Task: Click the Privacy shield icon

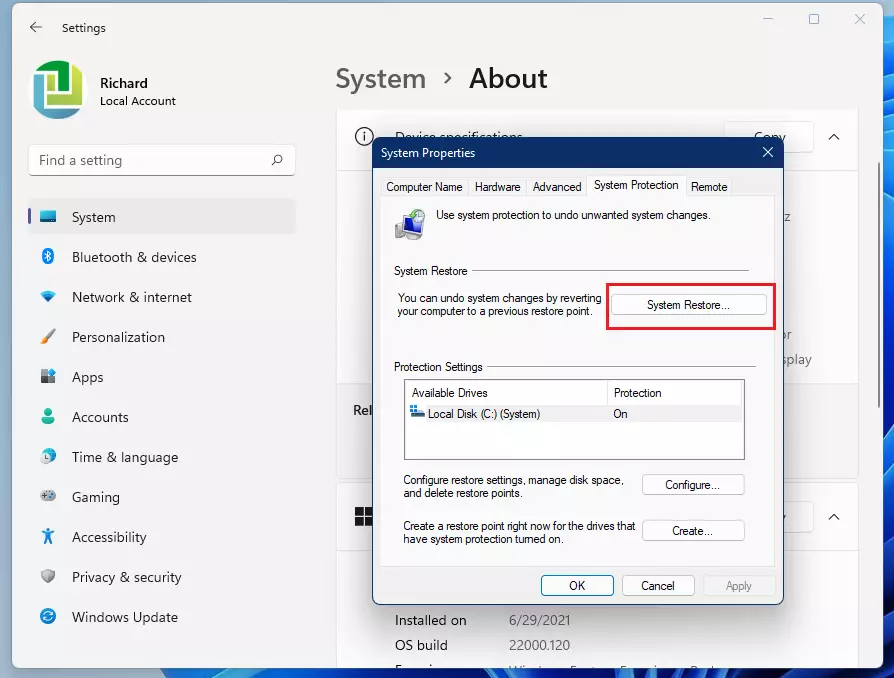Action: [x=48, y=576]
